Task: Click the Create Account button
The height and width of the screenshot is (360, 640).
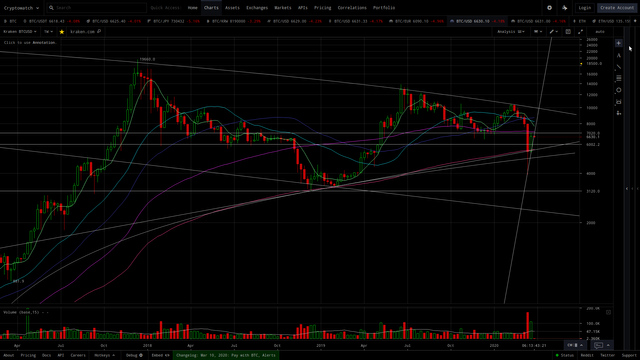Action: pyautogui.click(x=617, y=8)
